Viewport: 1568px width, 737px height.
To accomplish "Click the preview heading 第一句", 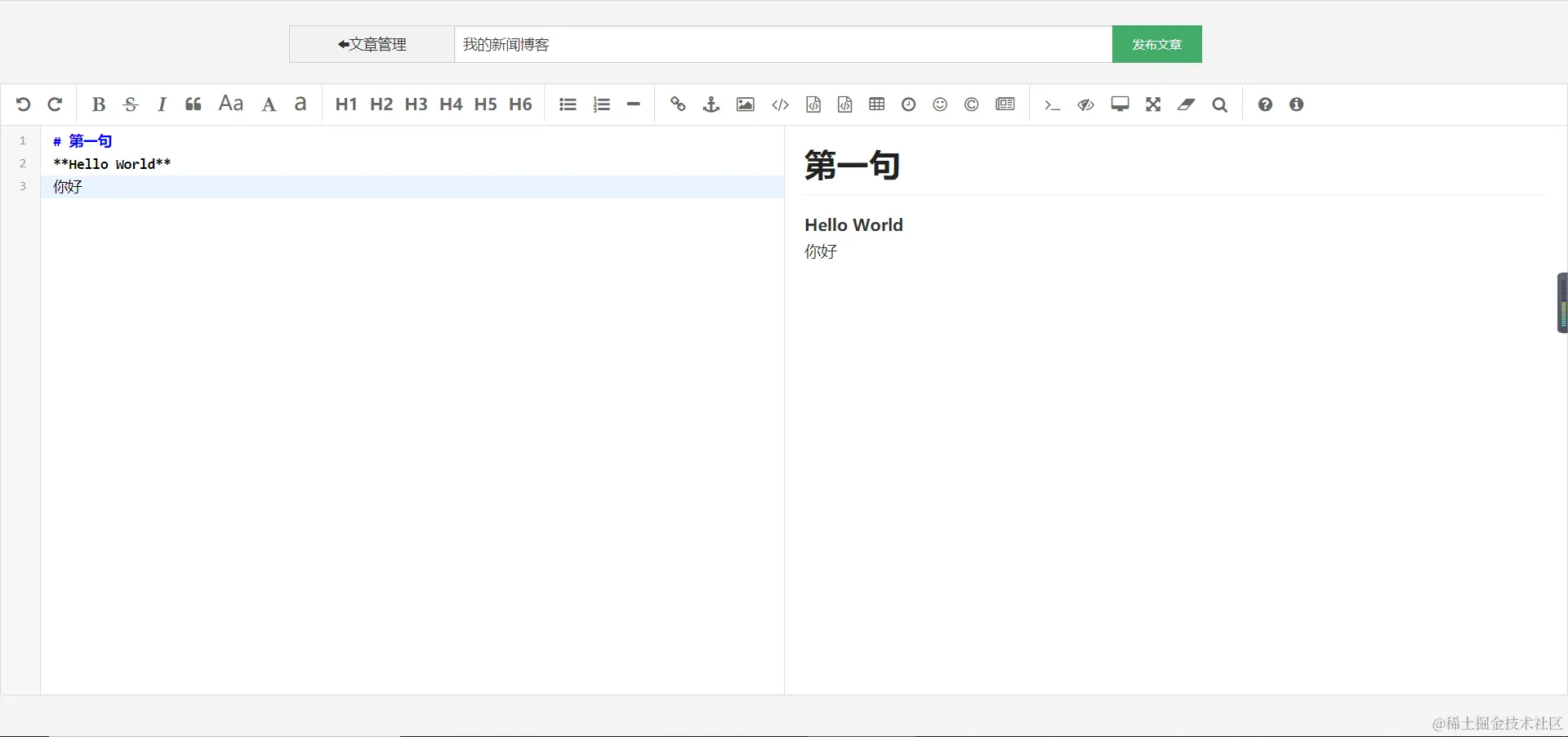I will point(853,166).
